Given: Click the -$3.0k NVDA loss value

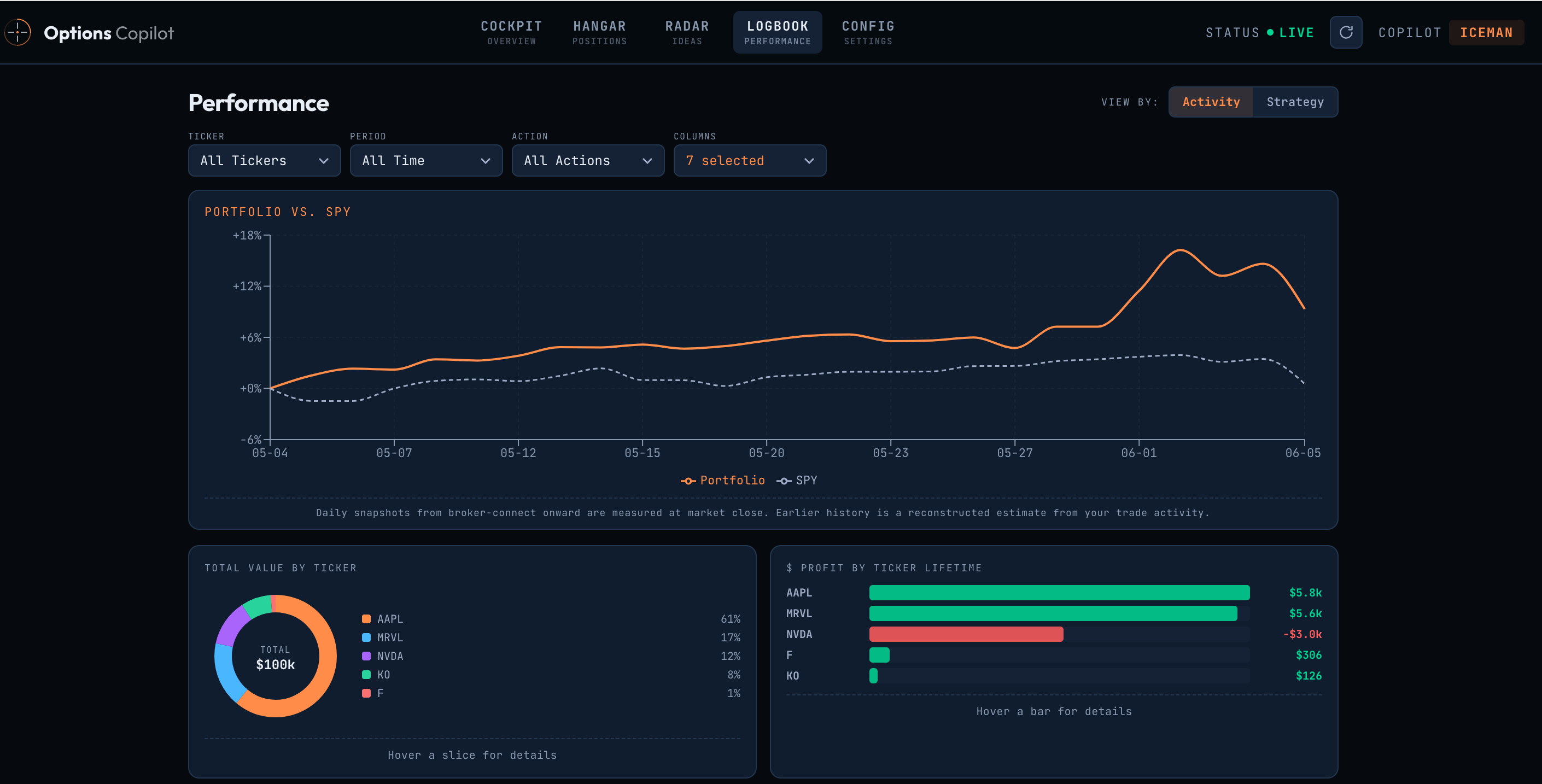Looking at the screenshot, I should [x=1302, y=634].
